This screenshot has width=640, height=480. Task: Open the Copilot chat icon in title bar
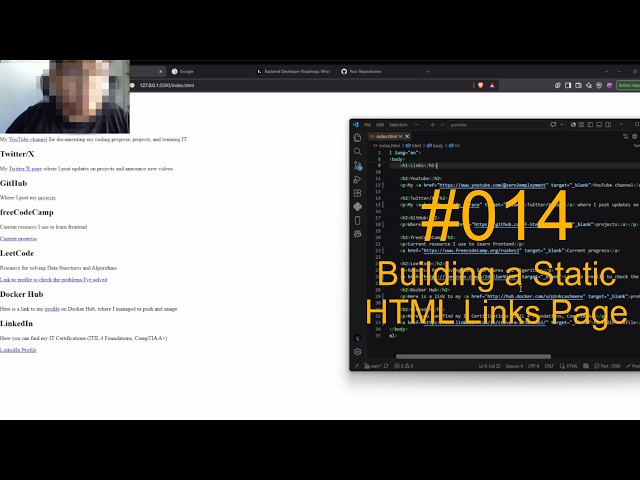point(553,124)
